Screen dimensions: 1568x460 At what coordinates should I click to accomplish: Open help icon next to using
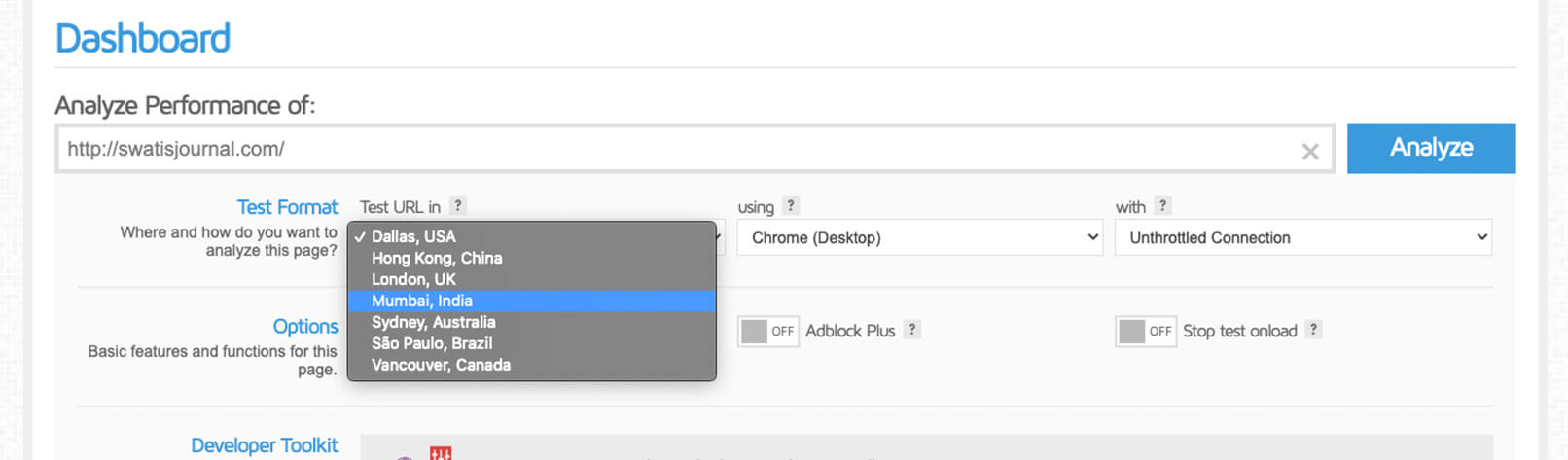791,206
